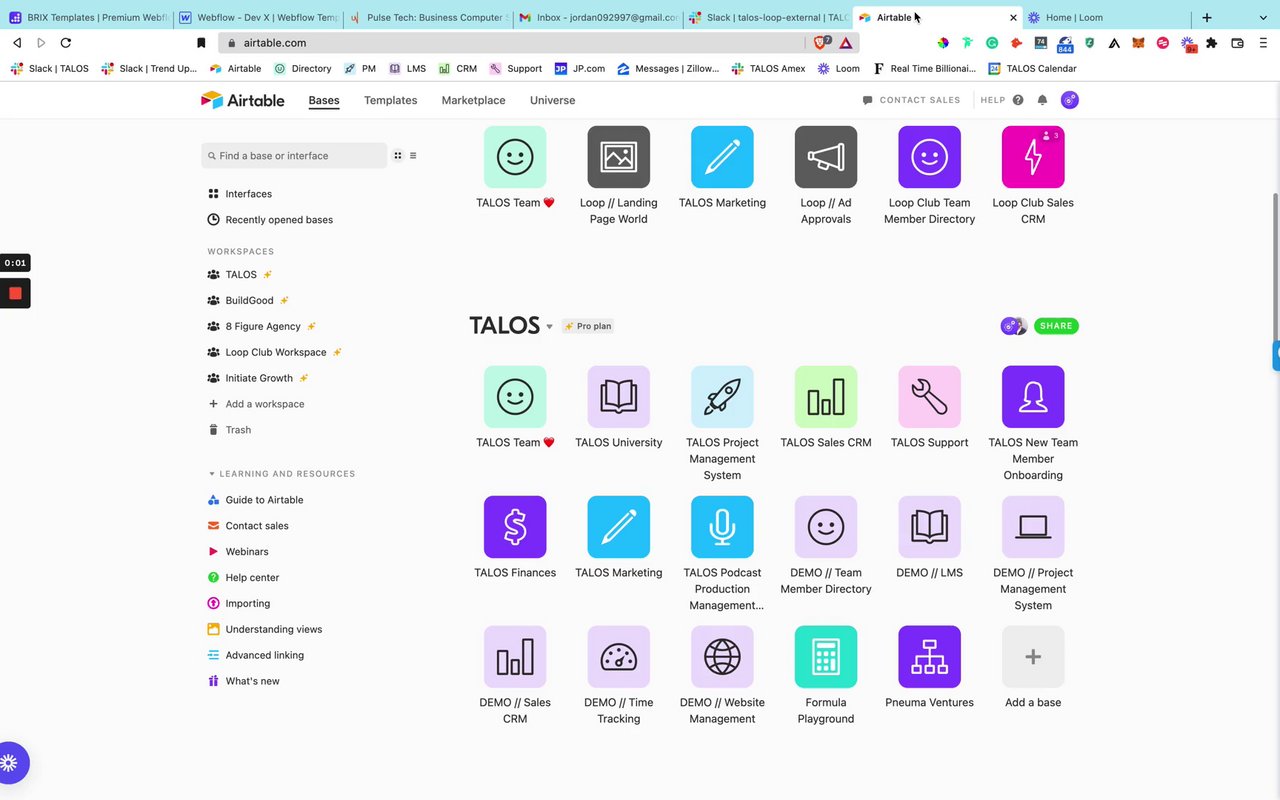Open TALOS Project Management System rocket icon
The width and height of the screenshot is (1280, 800).
[x=722, y=397]
